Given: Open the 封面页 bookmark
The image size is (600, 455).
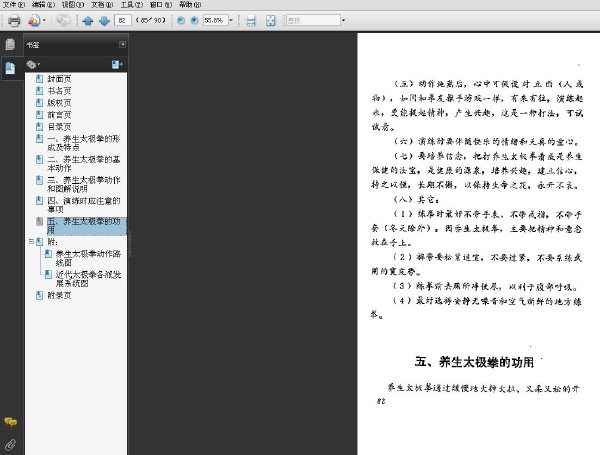Looking at the screenshot, I should (59, 79).
